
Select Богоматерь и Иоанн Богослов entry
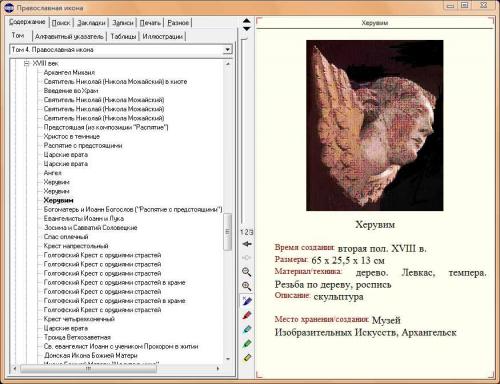point(133,209)
